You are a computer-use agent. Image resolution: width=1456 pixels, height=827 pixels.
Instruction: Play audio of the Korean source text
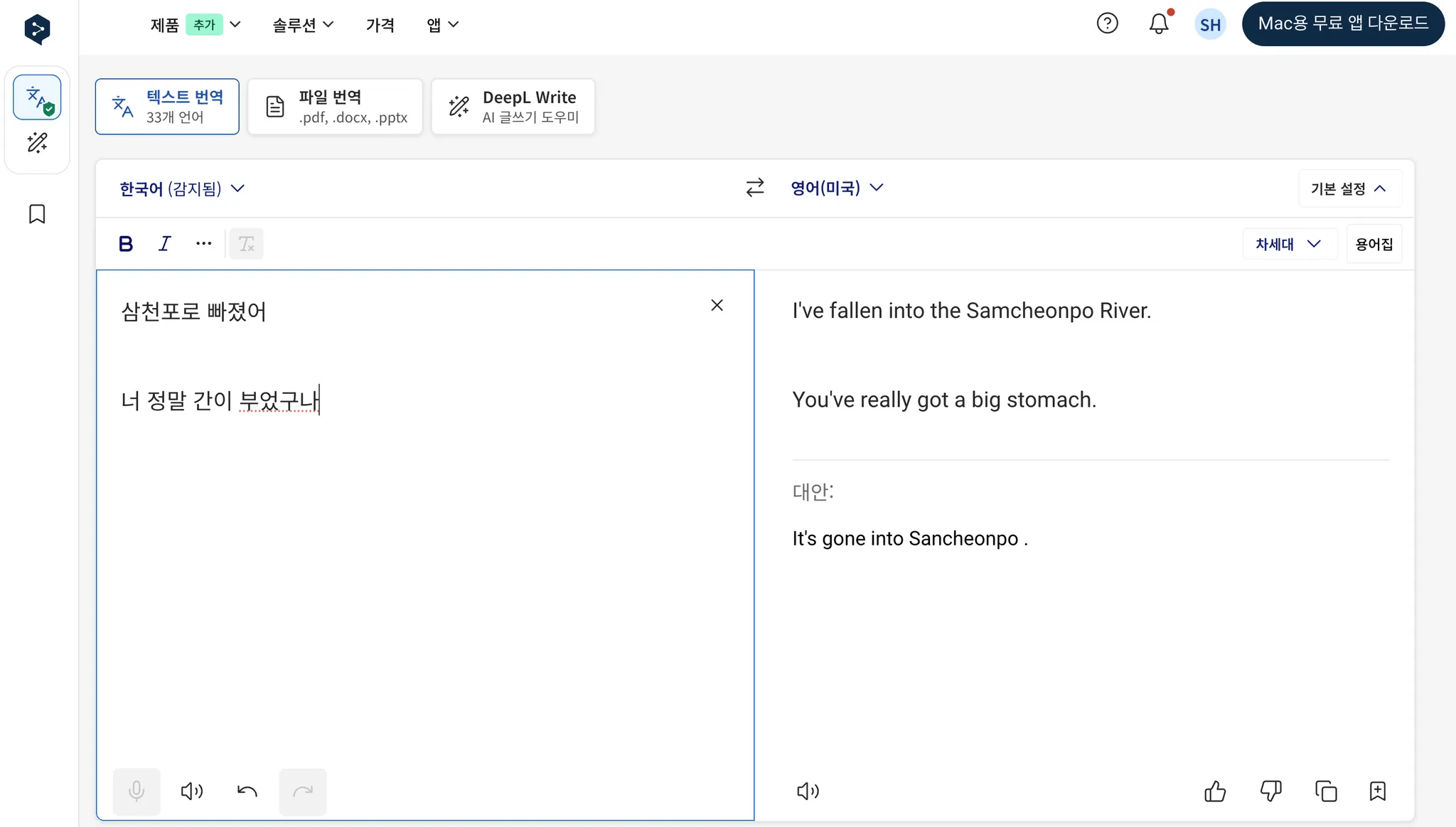[x=191, y=791]
